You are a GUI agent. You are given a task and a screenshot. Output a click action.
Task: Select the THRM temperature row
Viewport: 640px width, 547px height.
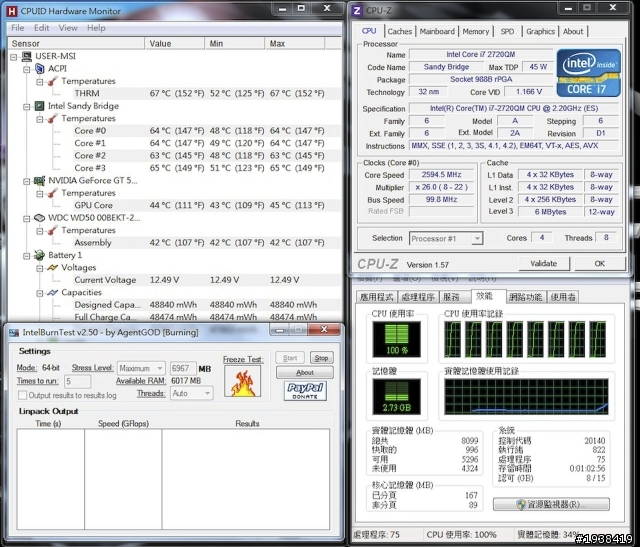point(199,93)
